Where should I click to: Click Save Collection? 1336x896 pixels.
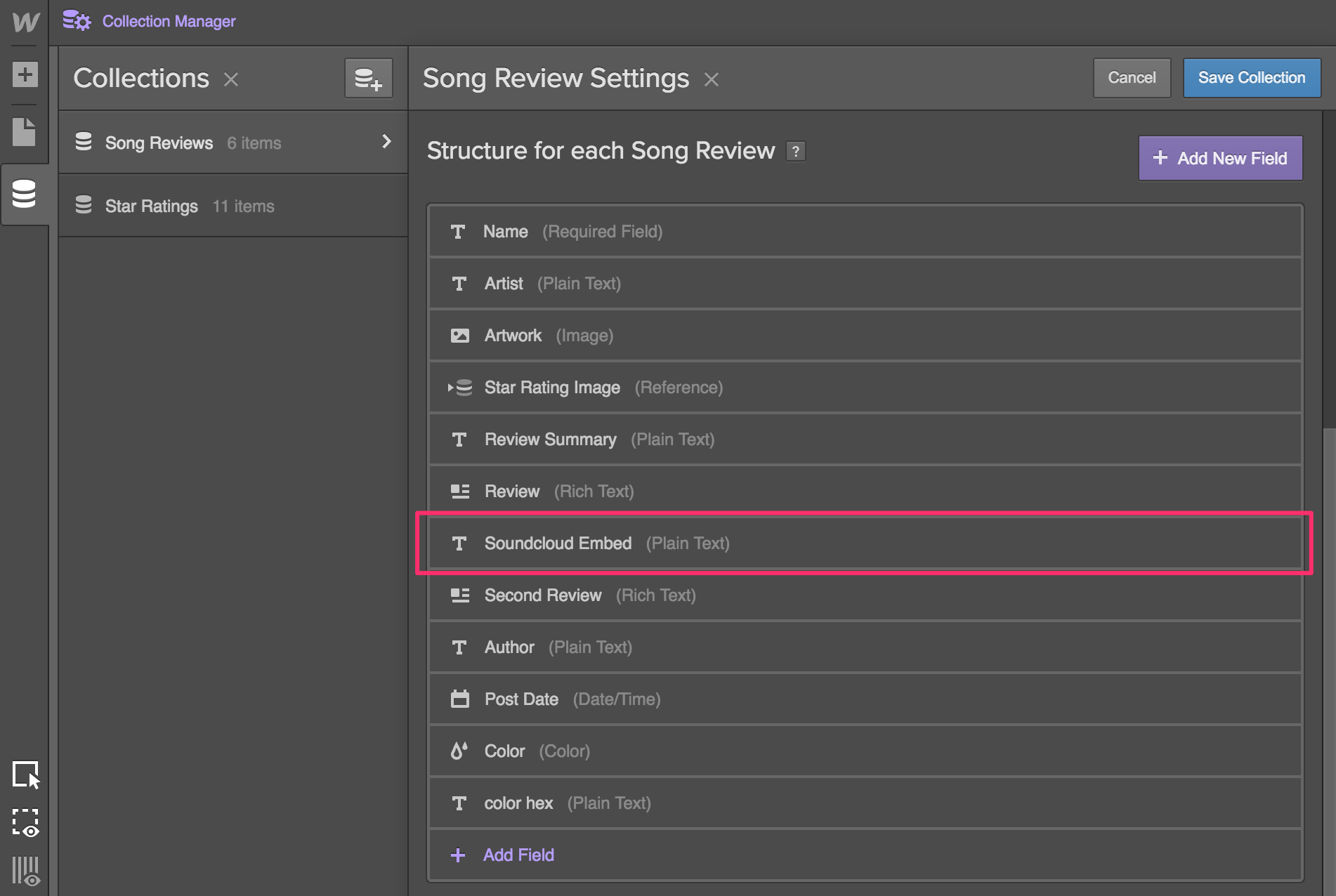1252,78
